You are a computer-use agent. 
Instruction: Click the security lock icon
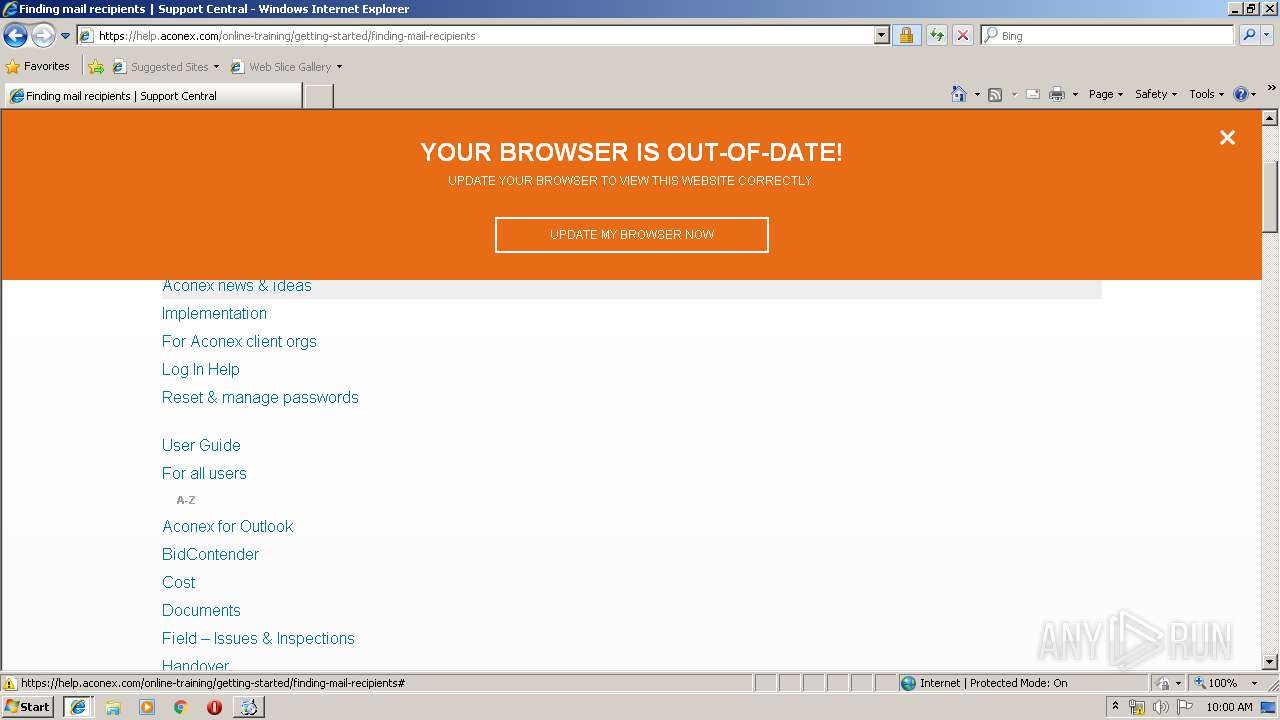[906, 35]
